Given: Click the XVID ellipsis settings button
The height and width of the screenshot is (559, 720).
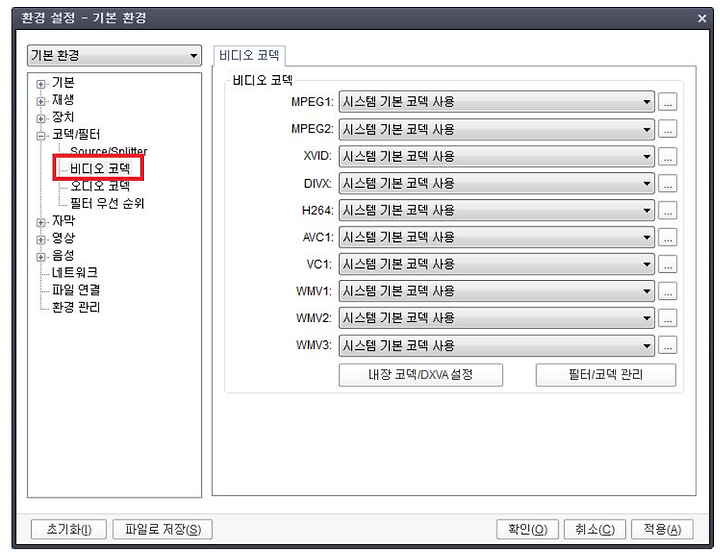Looking at the screenshot, I should pyautogui.click(x=668, y=156).
